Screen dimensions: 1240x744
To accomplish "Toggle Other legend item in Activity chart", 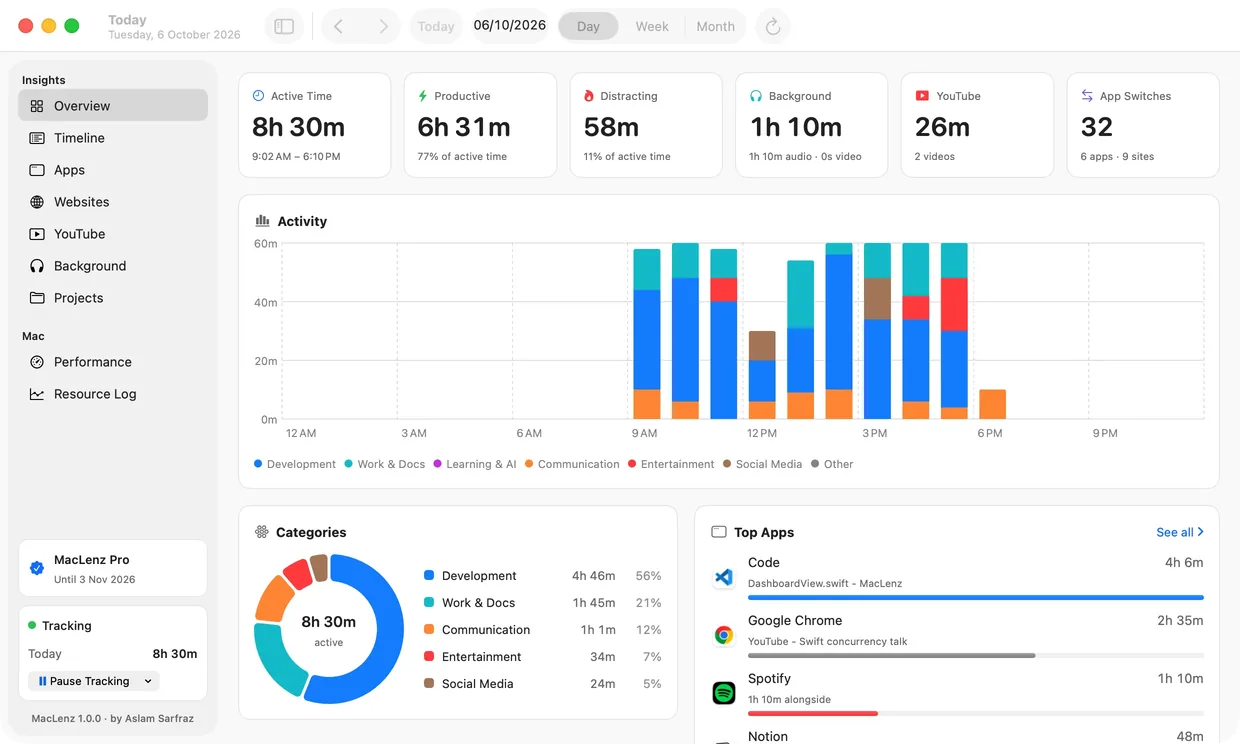I will 832,464.
